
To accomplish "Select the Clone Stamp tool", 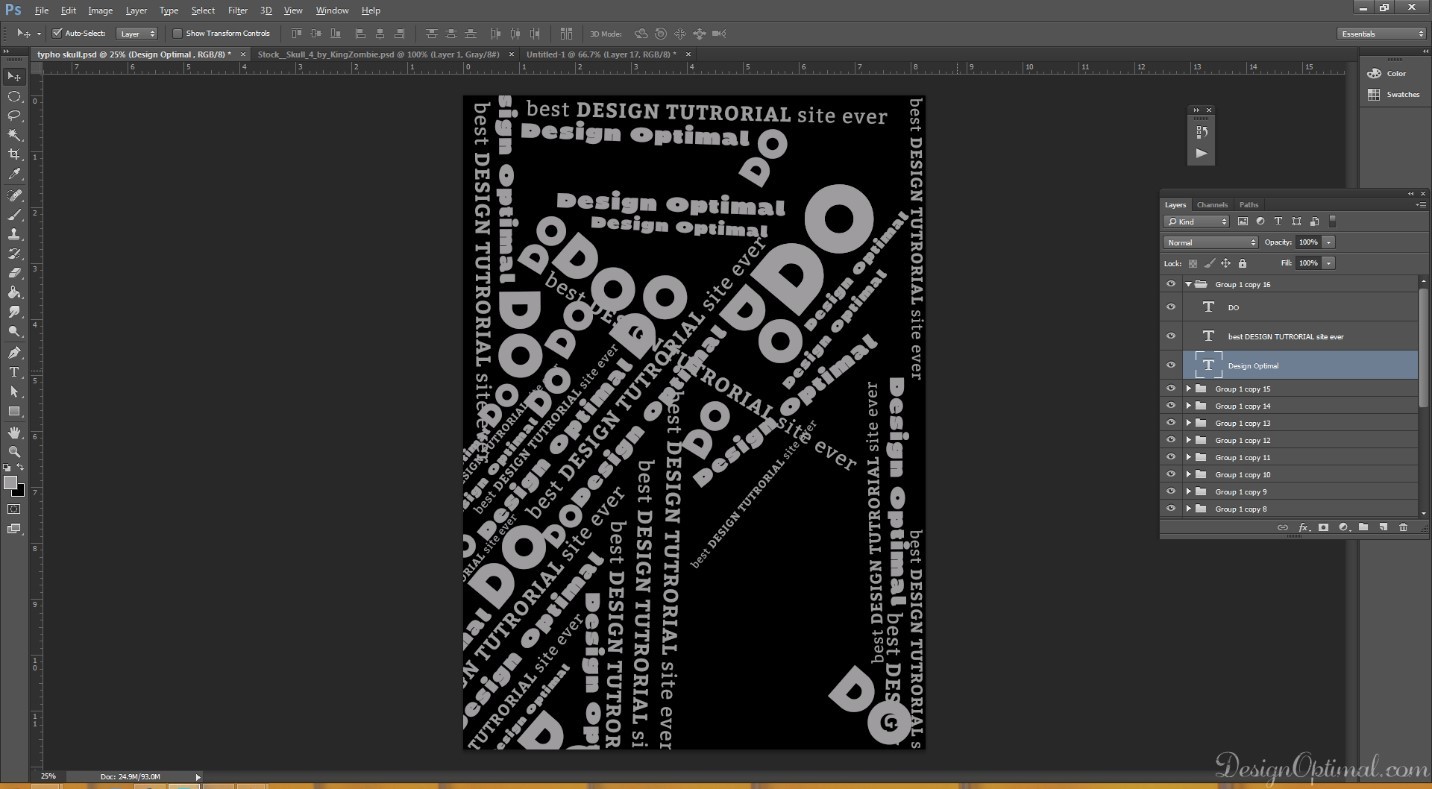I will click(14, 234).
